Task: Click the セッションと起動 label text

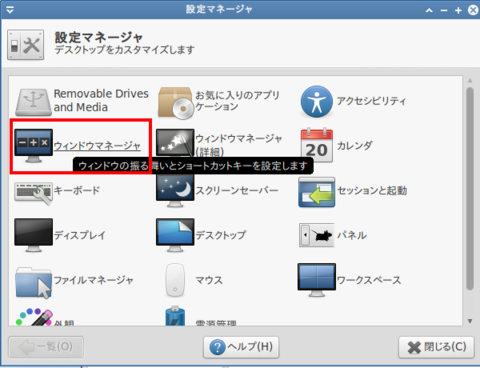Action: coord(372,190)
